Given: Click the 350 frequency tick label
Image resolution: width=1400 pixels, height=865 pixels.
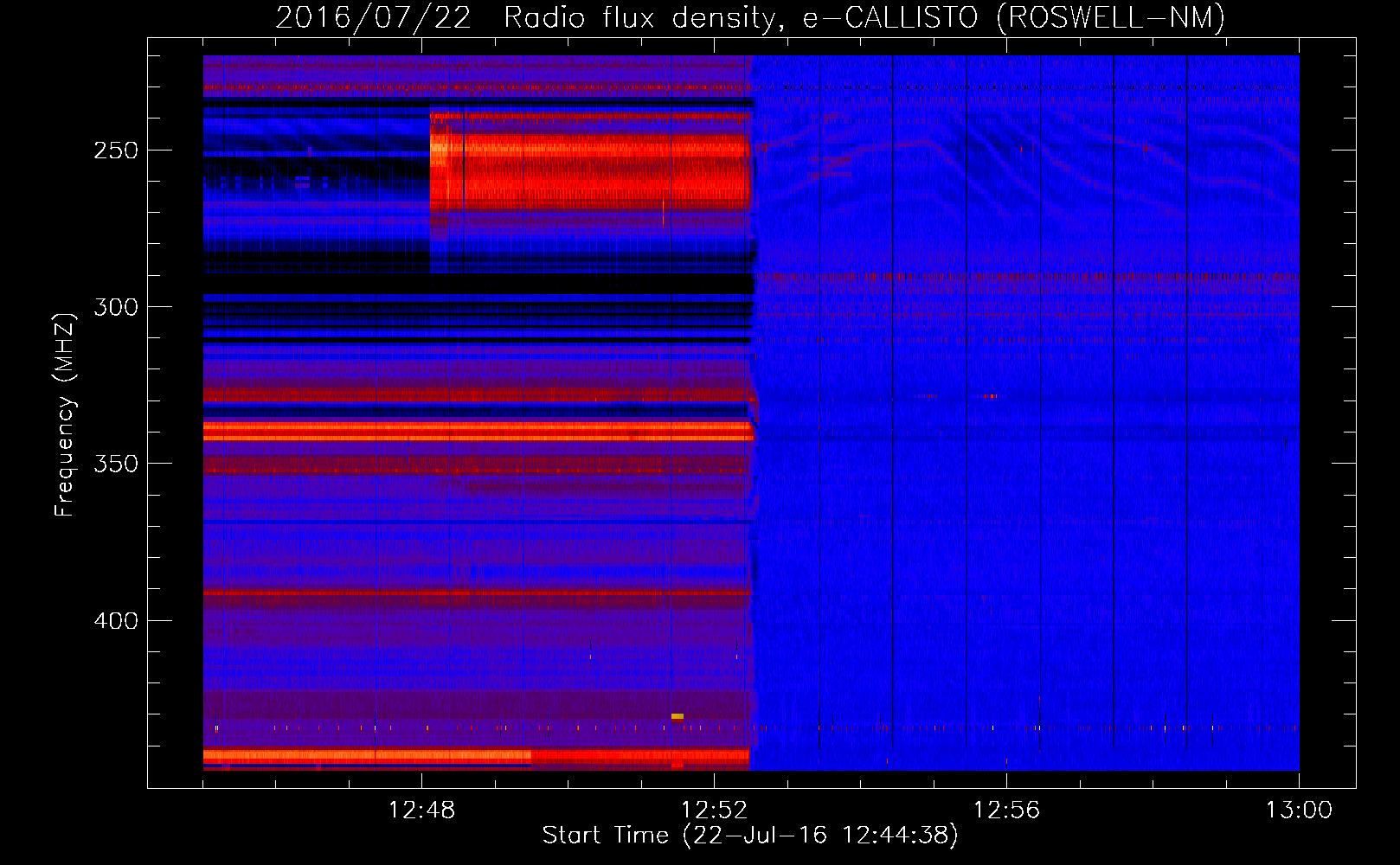Looking at the screenshot, I should [116, 464].
